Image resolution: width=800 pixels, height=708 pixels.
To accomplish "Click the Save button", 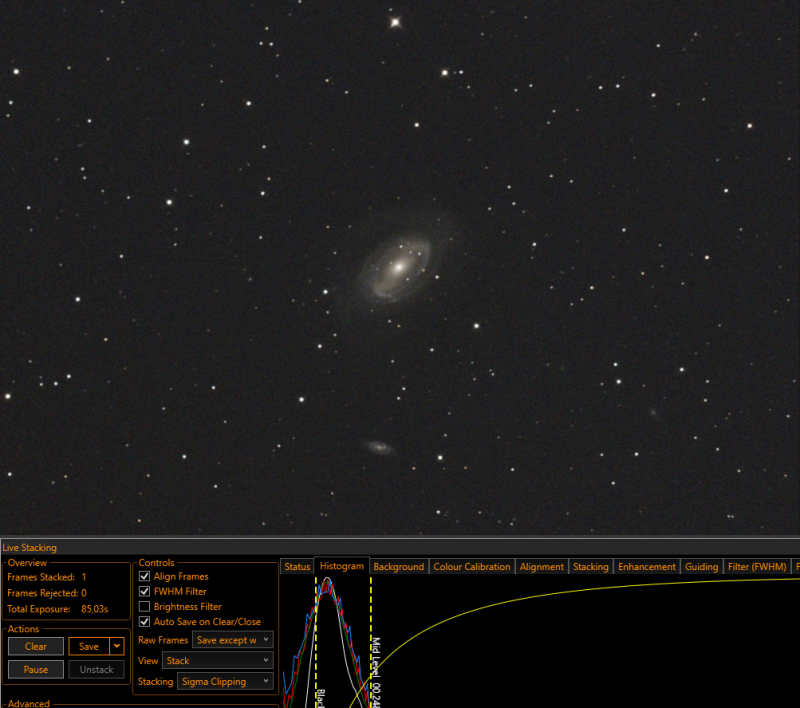I will click(x=89, y=646).
